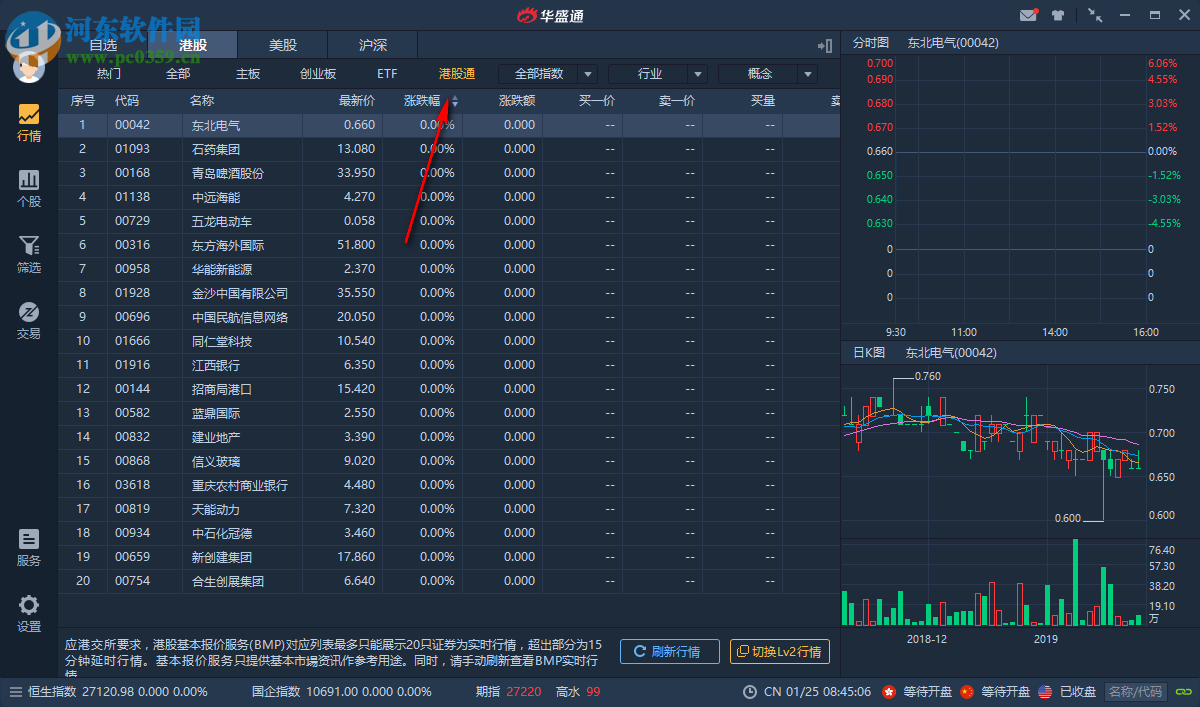Select row 中远海能
1200x707 pixels.
[449, 197]
